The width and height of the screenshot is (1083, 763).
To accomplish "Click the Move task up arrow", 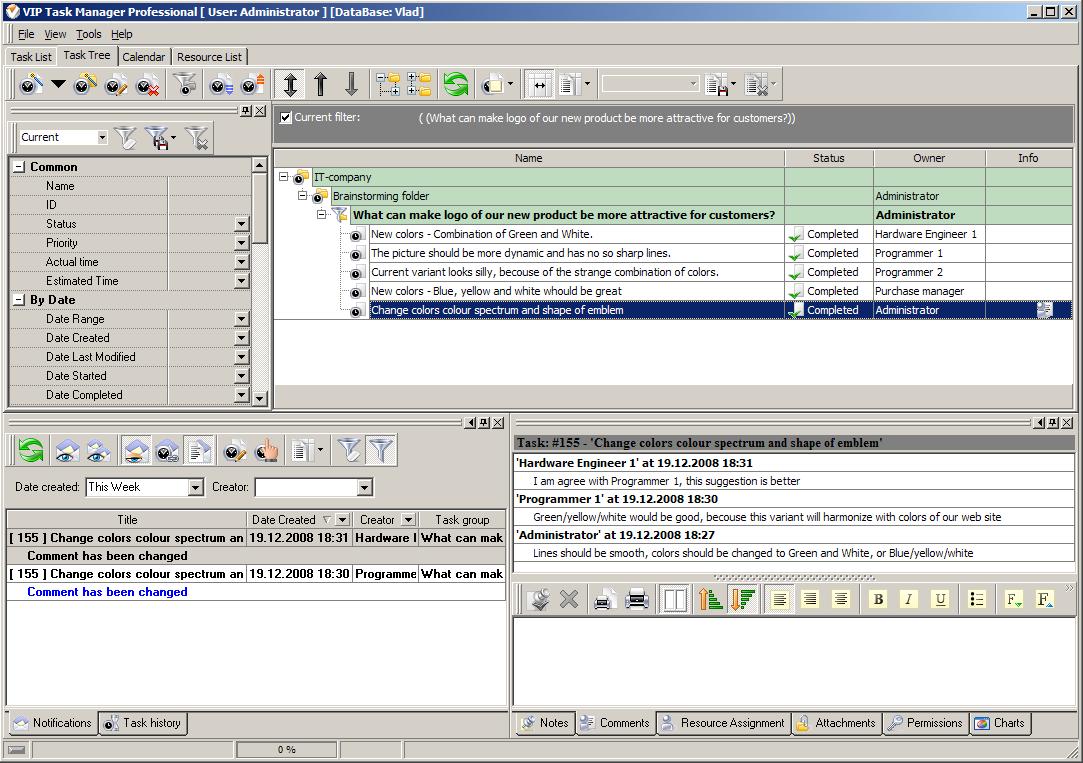I will point(320,85).
